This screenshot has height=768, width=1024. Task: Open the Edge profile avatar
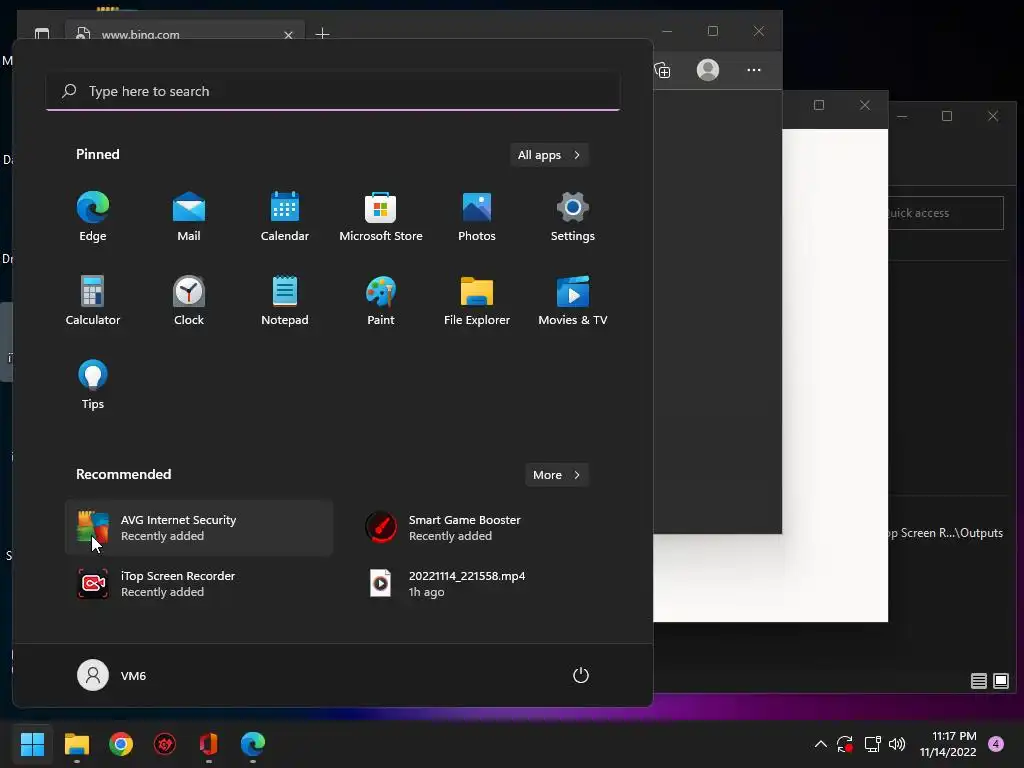pos(708,70)
